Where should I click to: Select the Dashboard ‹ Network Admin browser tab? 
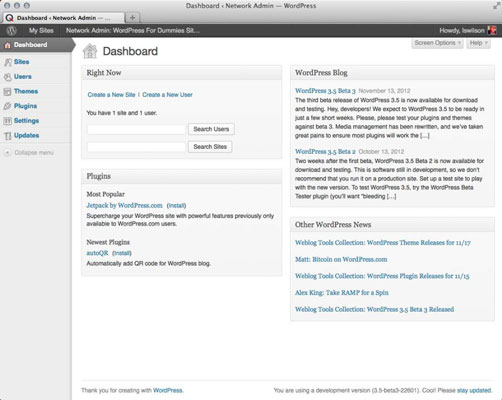click(63, 18)
